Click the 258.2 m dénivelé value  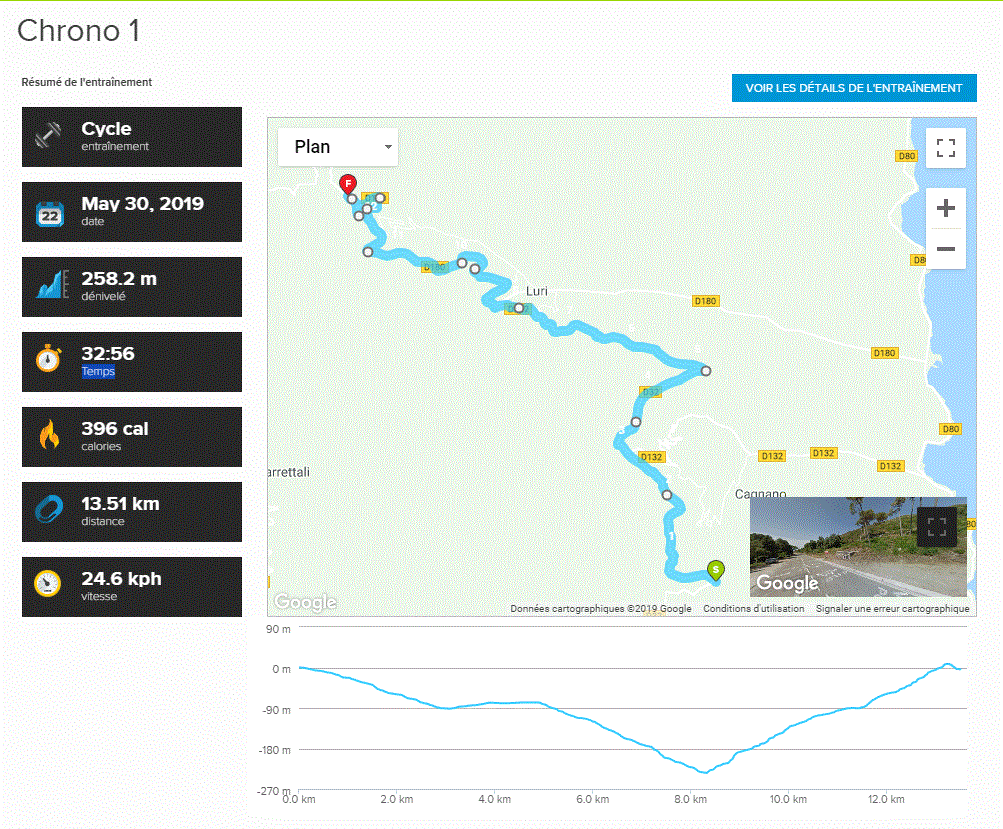click(x=119, y=279)
